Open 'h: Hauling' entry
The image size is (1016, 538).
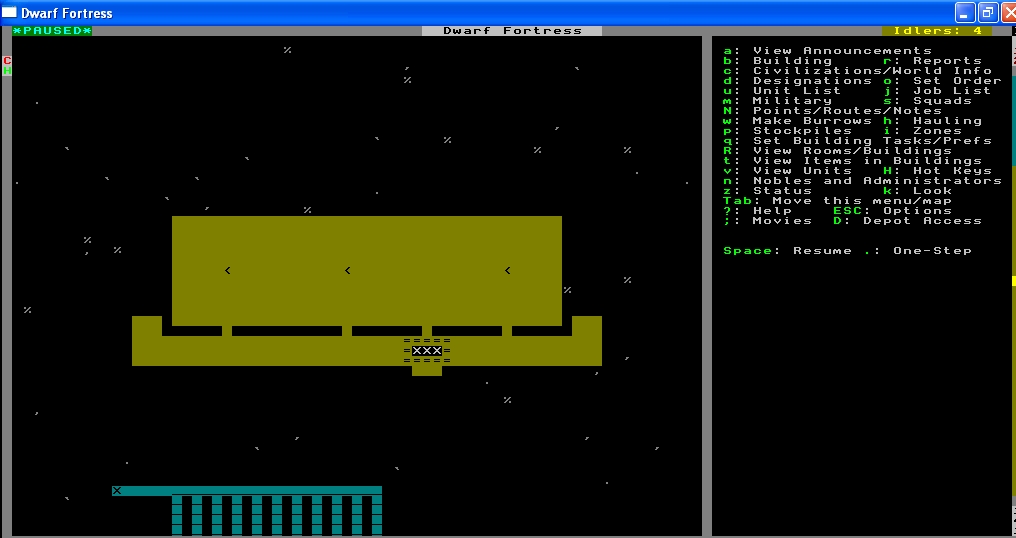(x=932, y=121)
